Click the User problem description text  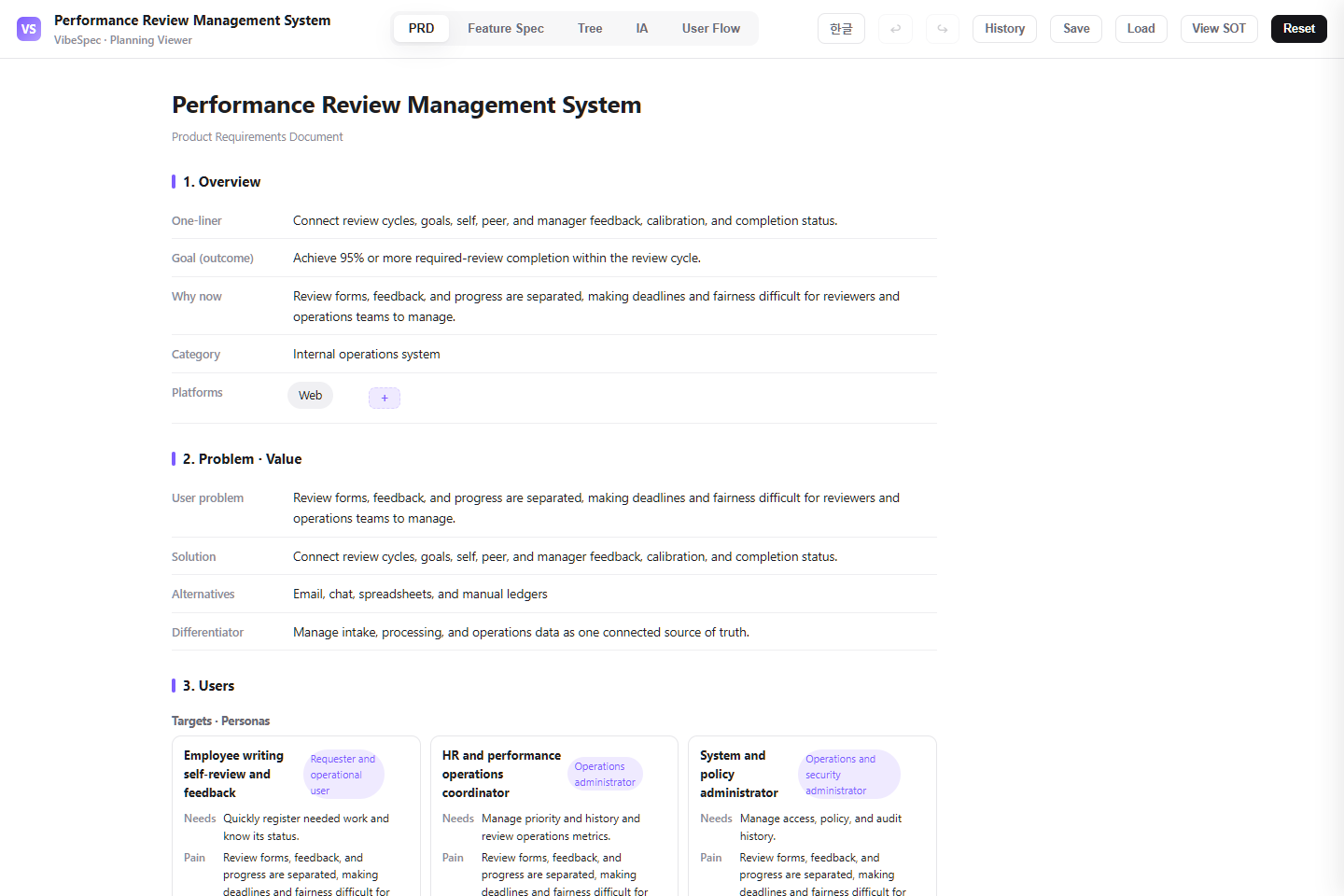(x=596, y=509)
